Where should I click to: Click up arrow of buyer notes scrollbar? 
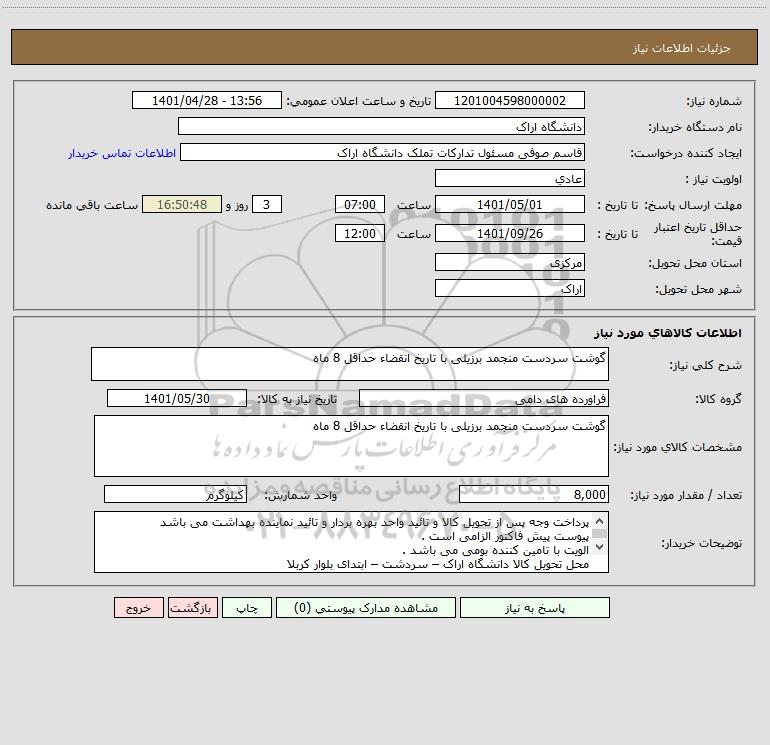599,521
